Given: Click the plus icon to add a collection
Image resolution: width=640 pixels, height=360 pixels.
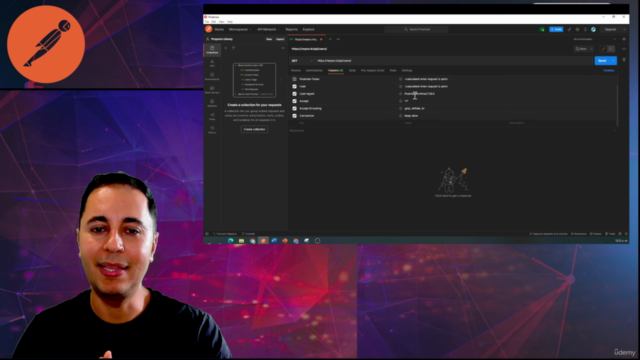Looking at the screenshot, I should pyautogui.click(x=226, y=48).
